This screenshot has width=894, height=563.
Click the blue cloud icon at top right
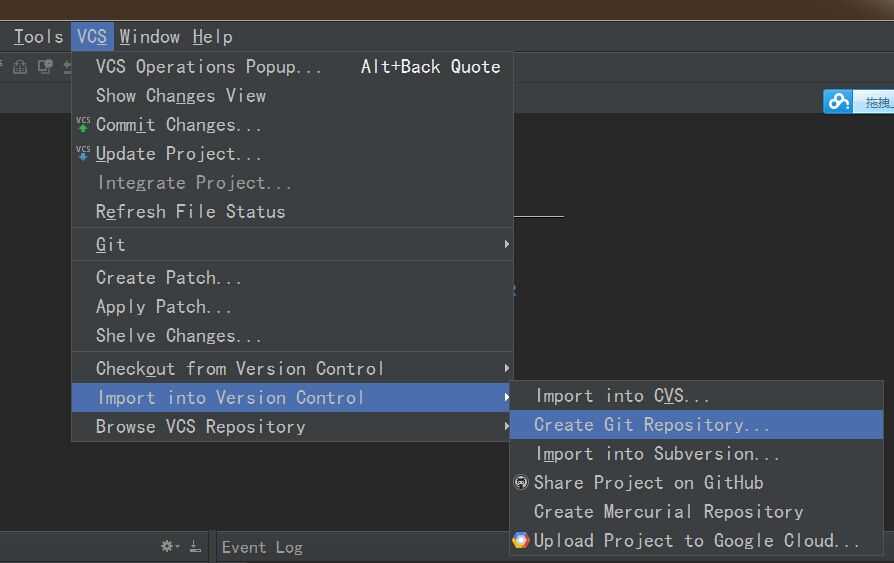pyautogui.click(x=838, y=101)
